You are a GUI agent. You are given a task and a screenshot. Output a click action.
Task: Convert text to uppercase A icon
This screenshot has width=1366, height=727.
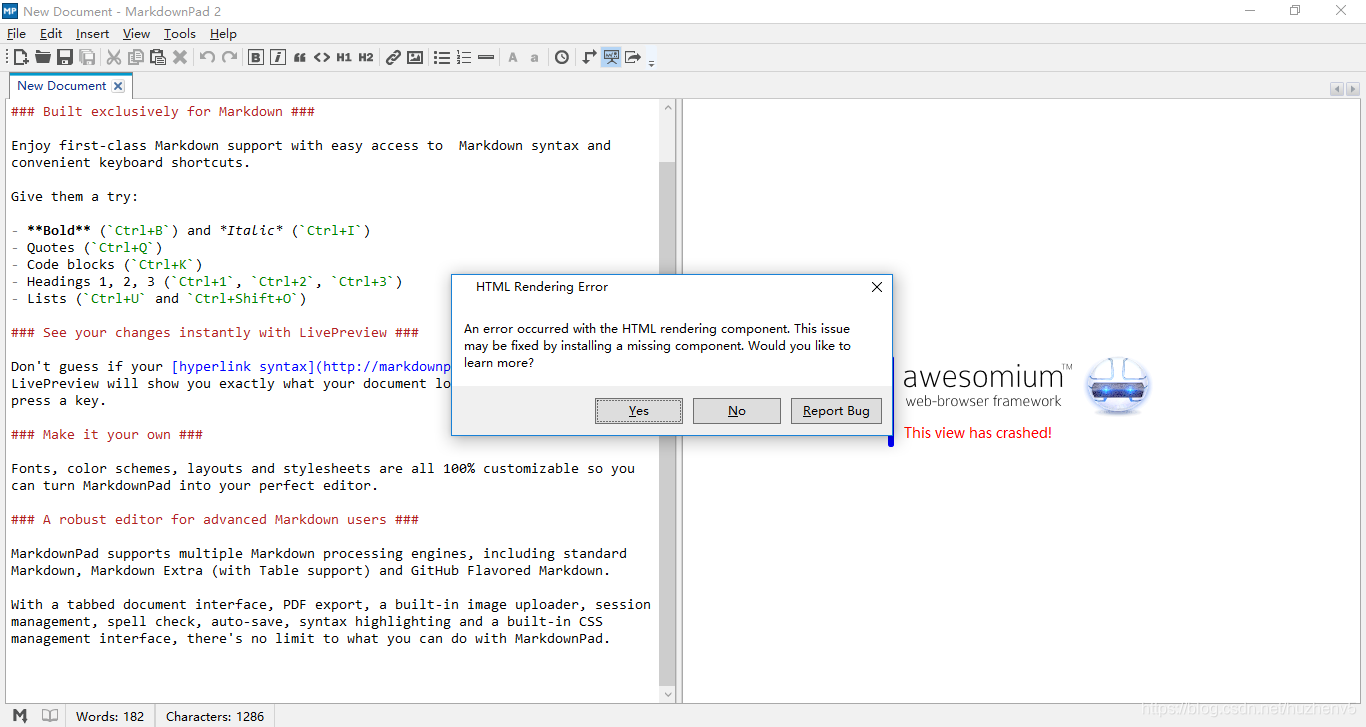[513, 57]
